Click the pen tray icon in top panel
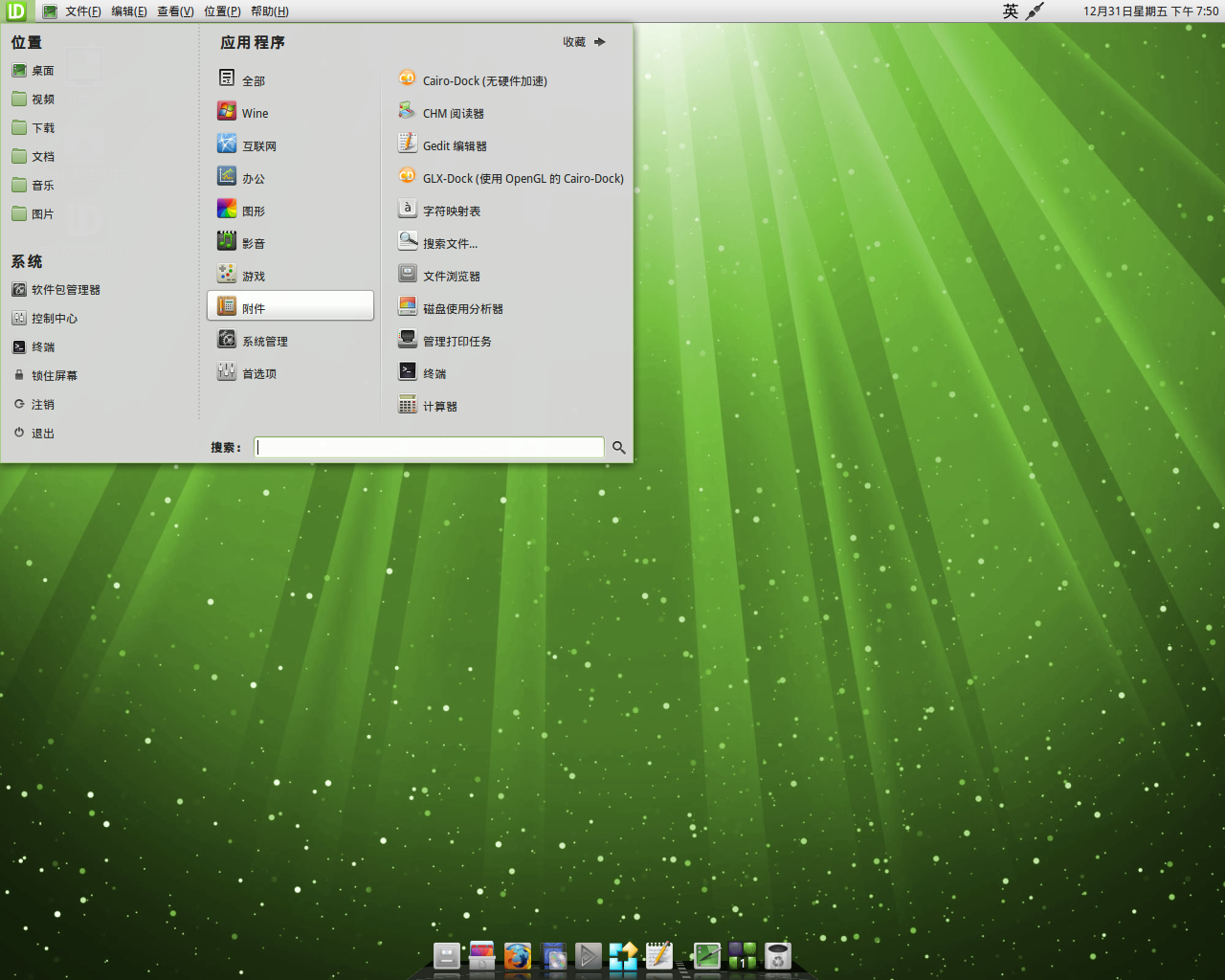This screenshot has width=1225, height=980. point(1035,11)
